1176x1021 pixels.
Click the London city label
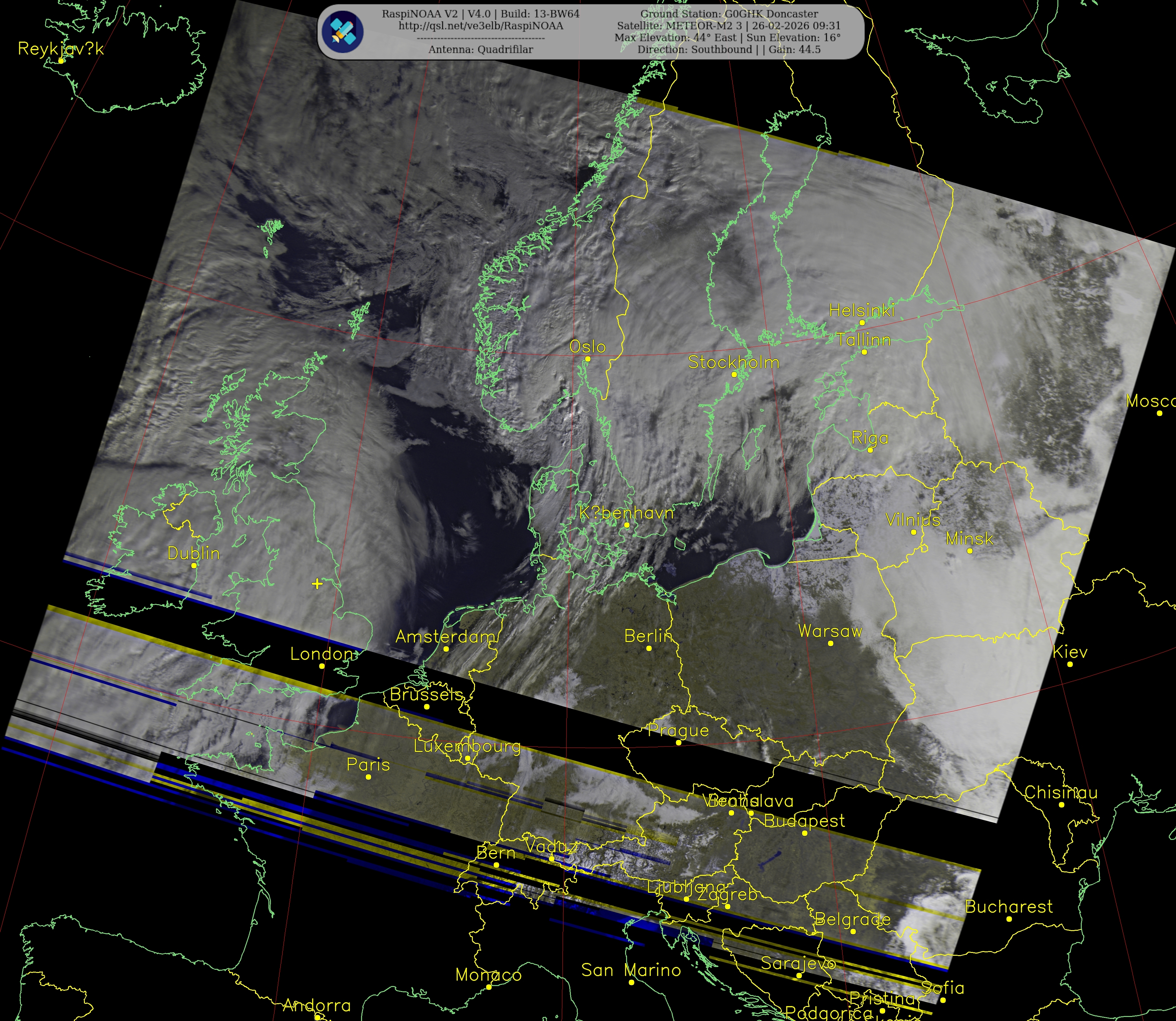tap(322, 654)
